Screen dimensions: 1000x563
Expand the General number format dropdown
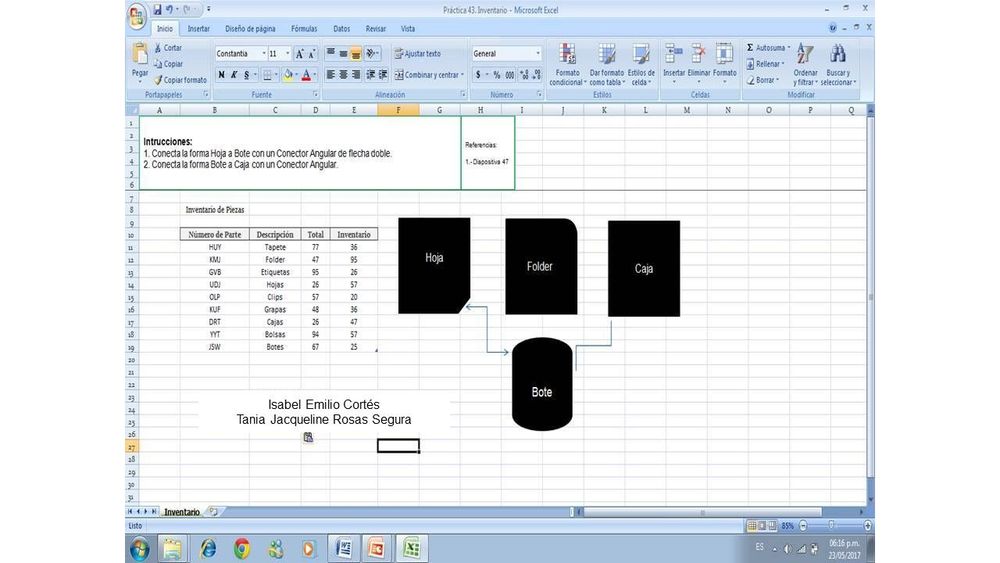538,54
